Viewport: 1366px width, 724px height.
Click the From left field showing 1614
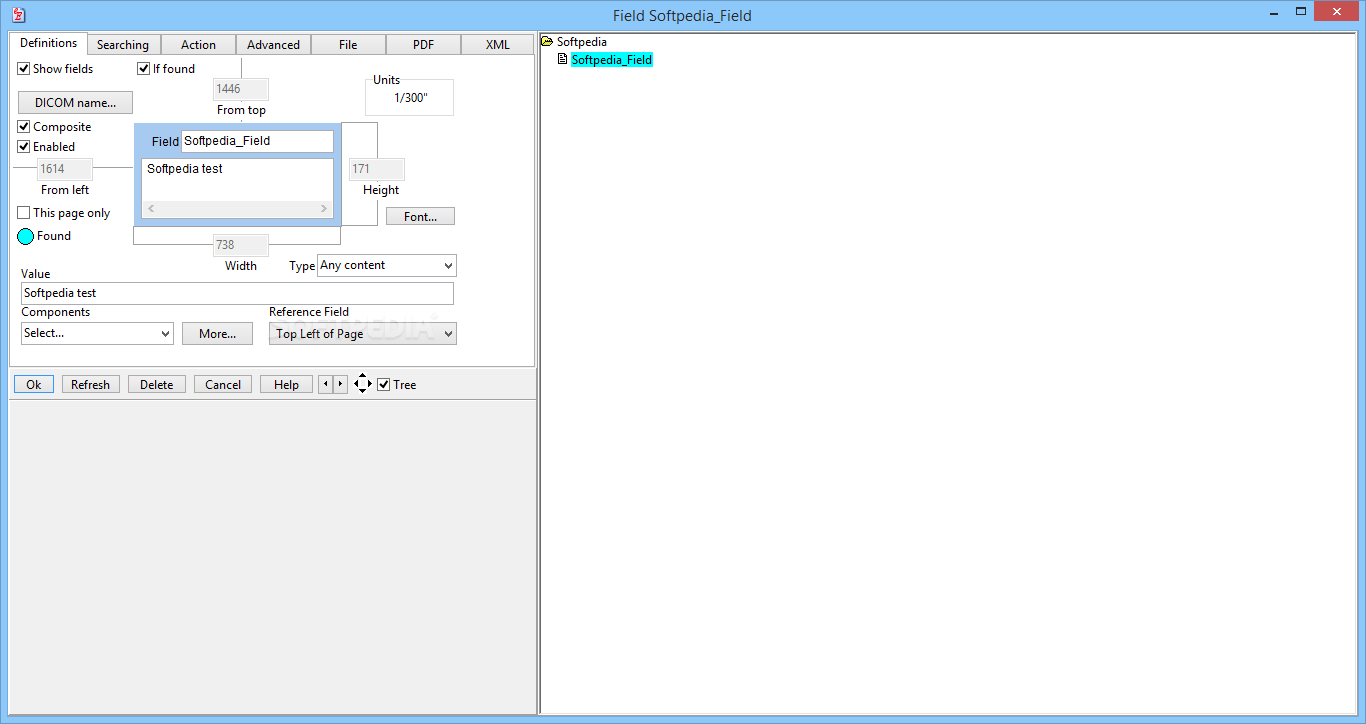65,169
